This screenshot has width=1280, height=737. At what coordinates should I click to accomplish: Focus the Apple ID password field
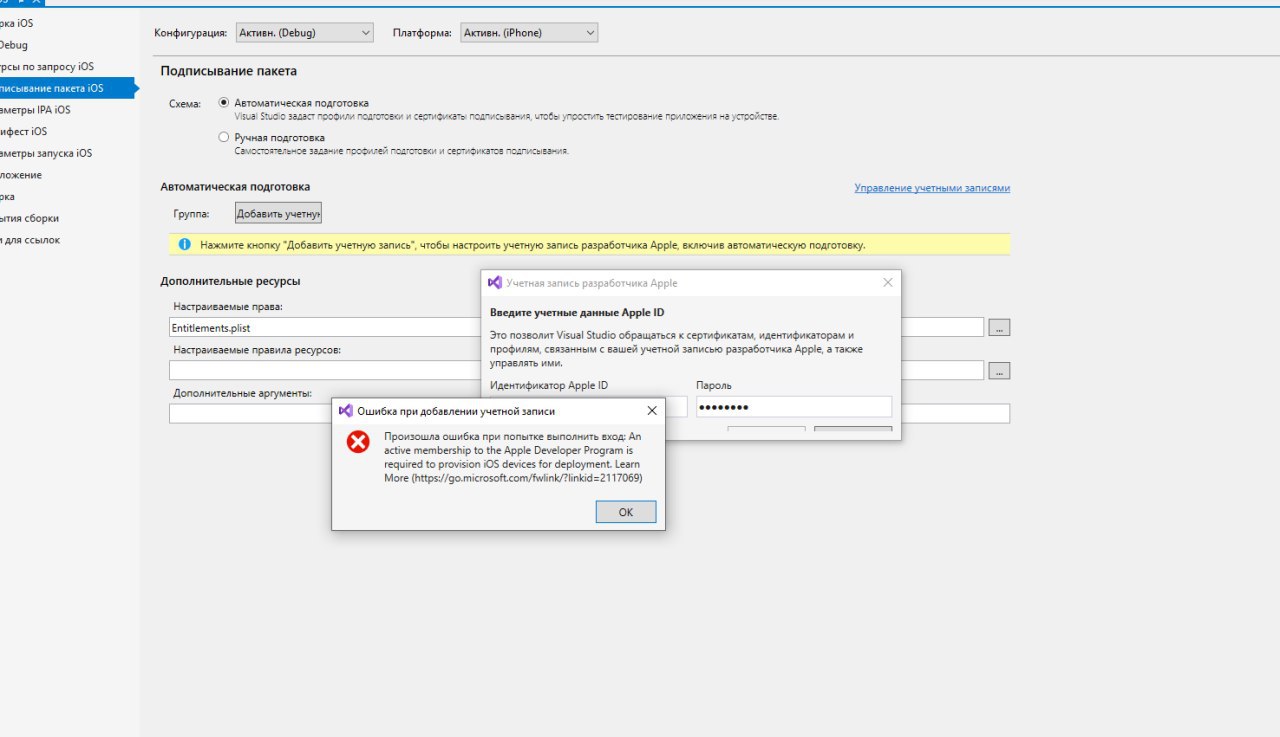pos(794,407)
